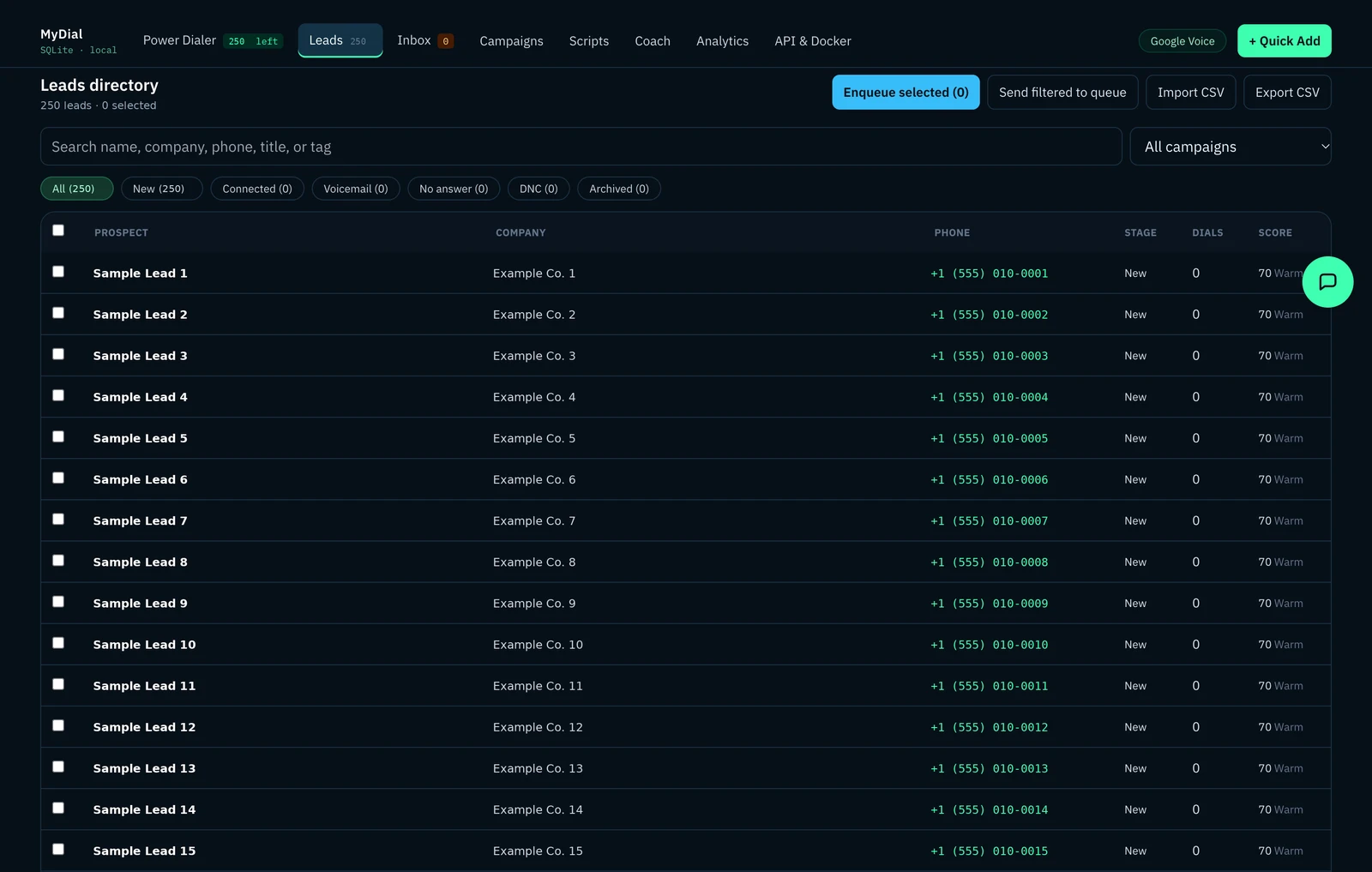Open the Scripts tab
Image resolution: width=1372 pixels, height=872 pixels.
click(x=589, y=41)
